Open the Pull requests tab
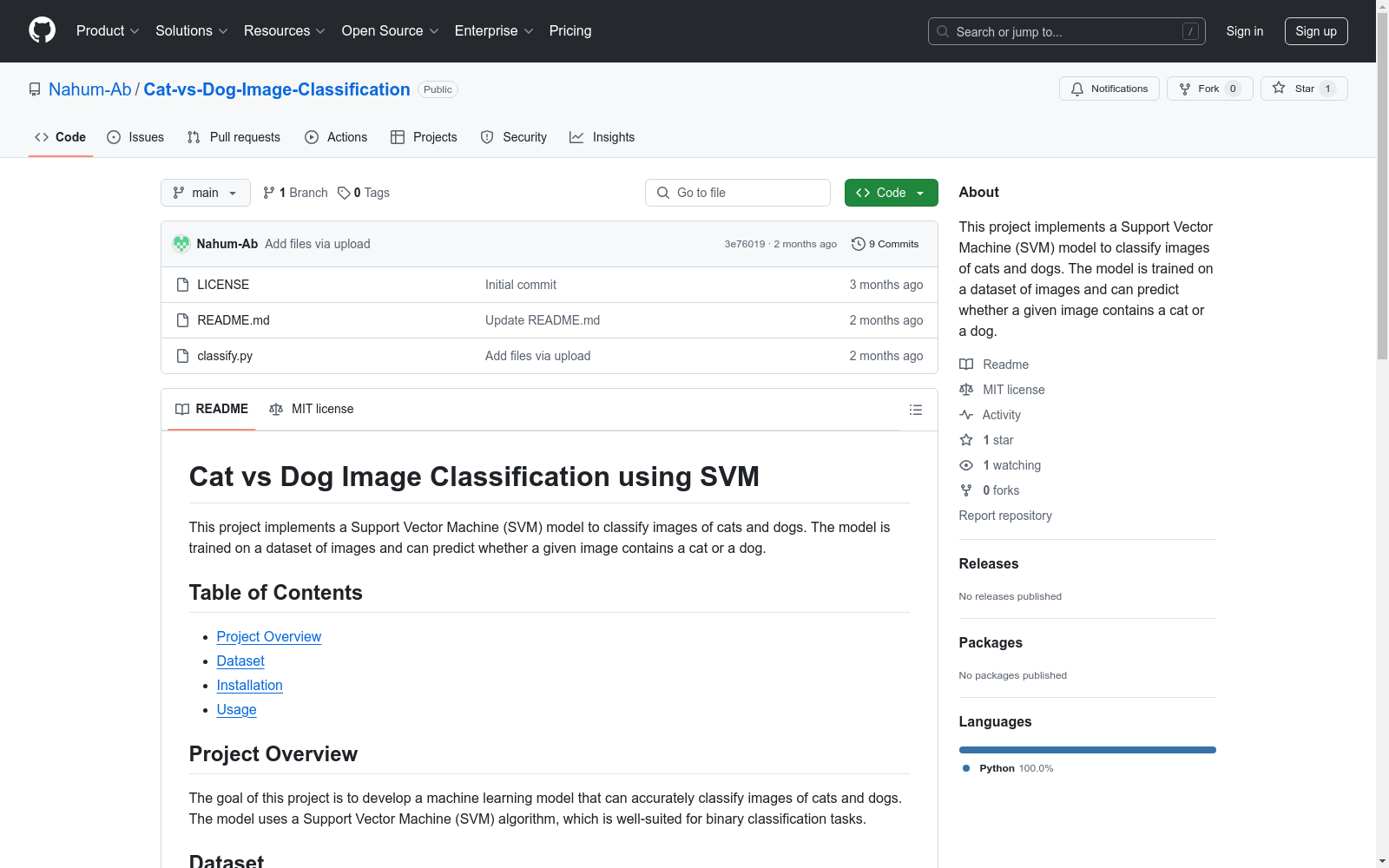The image size is (1389, 868). [234, 137]
